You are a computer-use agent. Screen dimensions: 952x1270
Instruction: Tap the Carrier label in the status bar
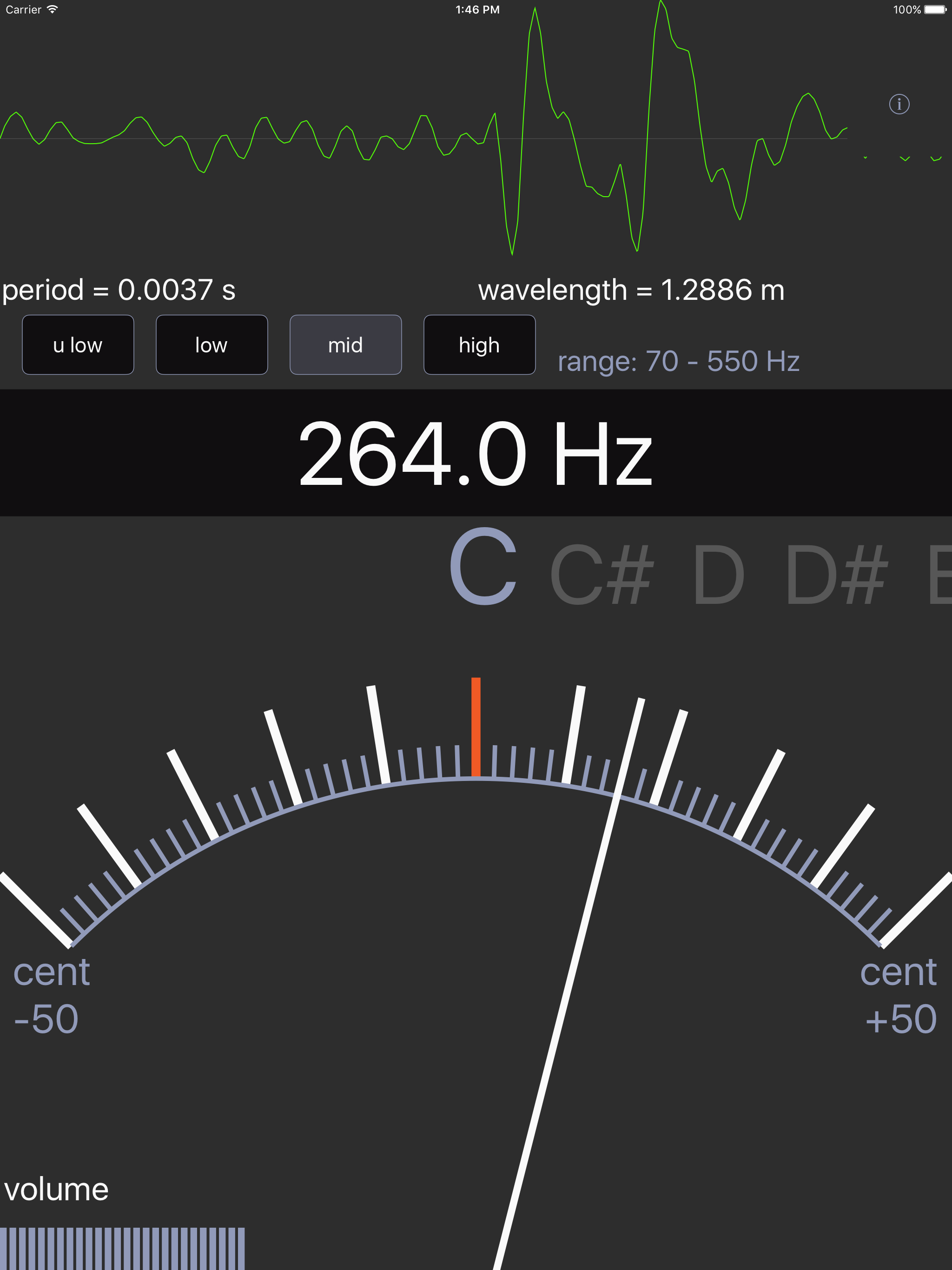[23, 9]
